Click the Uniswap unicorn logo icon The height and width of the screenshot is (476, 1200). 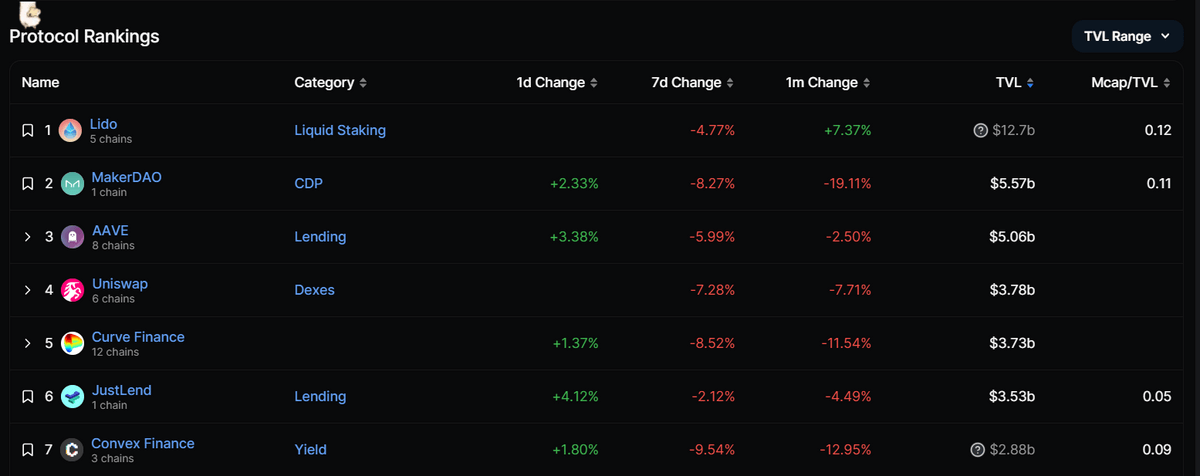(x=72, y=290)
